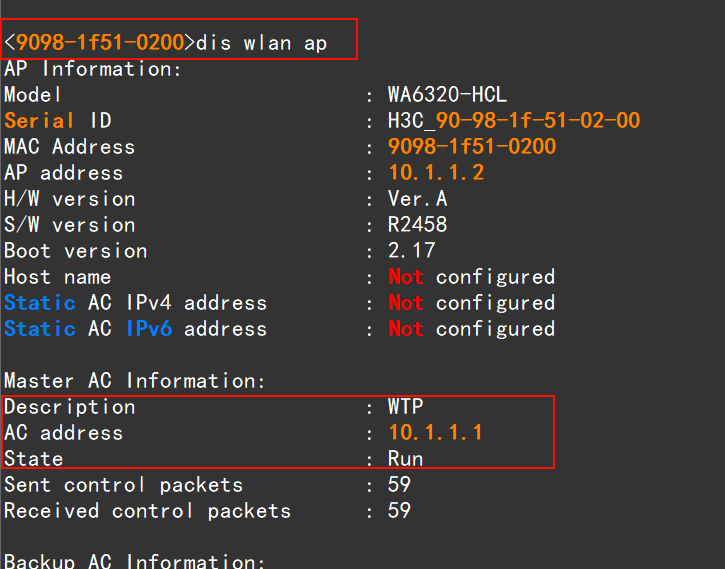Click "Not configured" beside Host name
This screenshot has width=725, height=569.
coord(471,277)
